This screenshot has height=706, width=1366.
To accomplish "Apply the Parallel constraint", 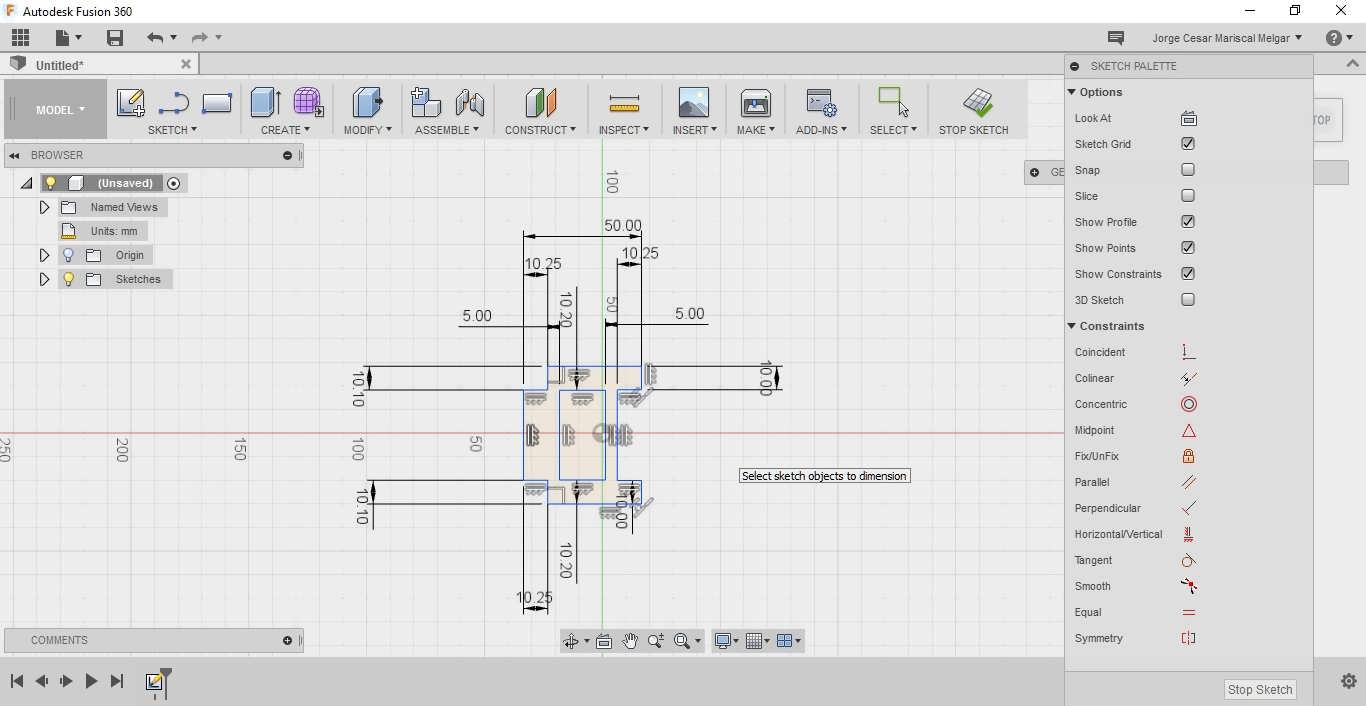I will pyautogui.click(x=1188, y=482).
